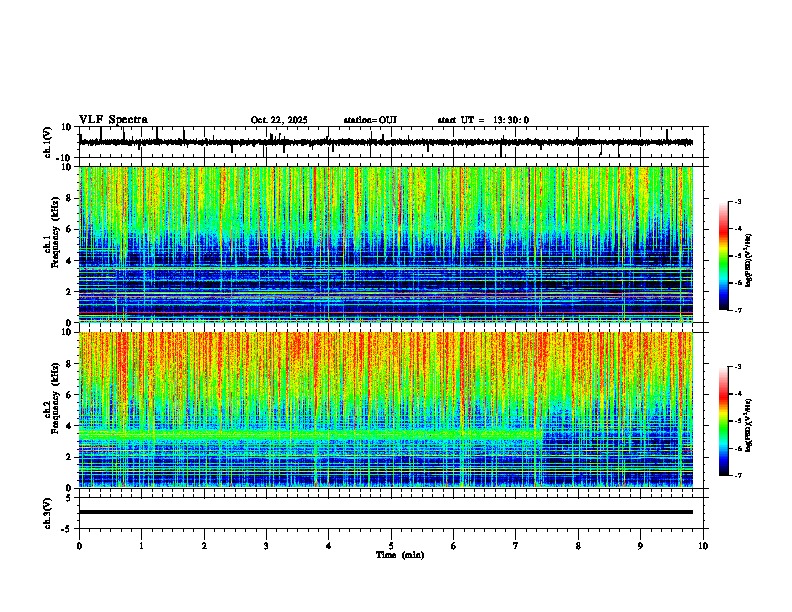Click the ch.2 spectrogram green band near 3.5 kHz

[311, 434]
